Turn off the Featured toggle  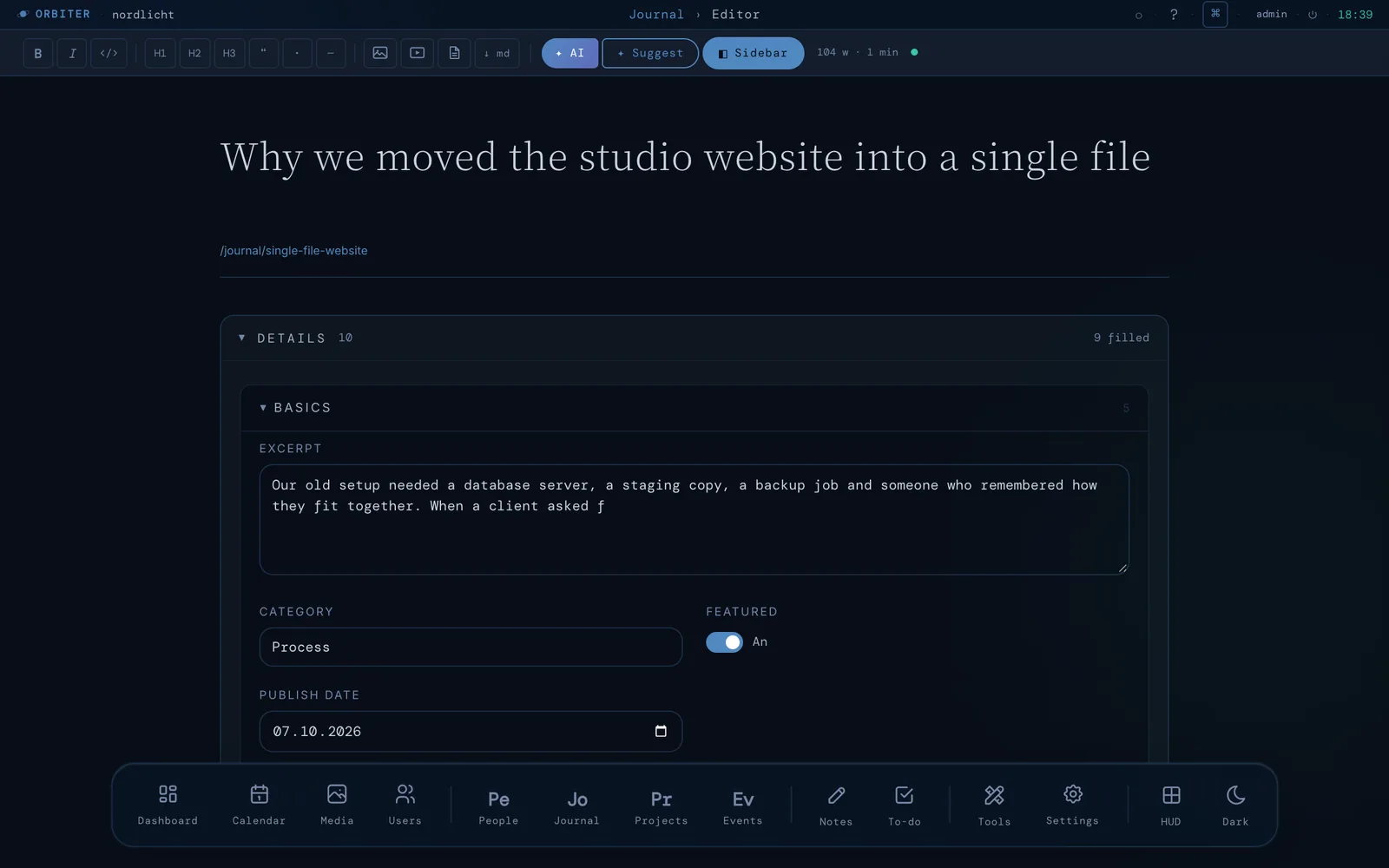click(x=724, y=642)
